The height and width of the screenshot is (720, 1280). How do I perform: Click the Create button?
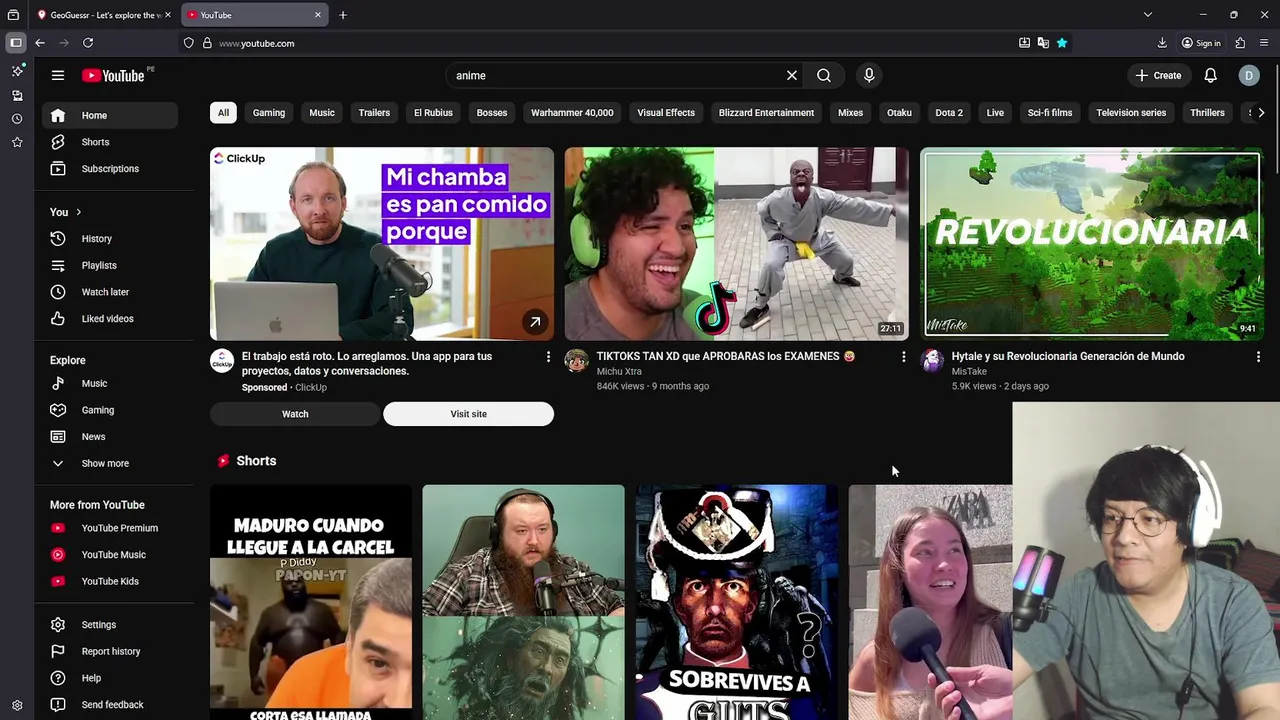tap(1158, 75)
